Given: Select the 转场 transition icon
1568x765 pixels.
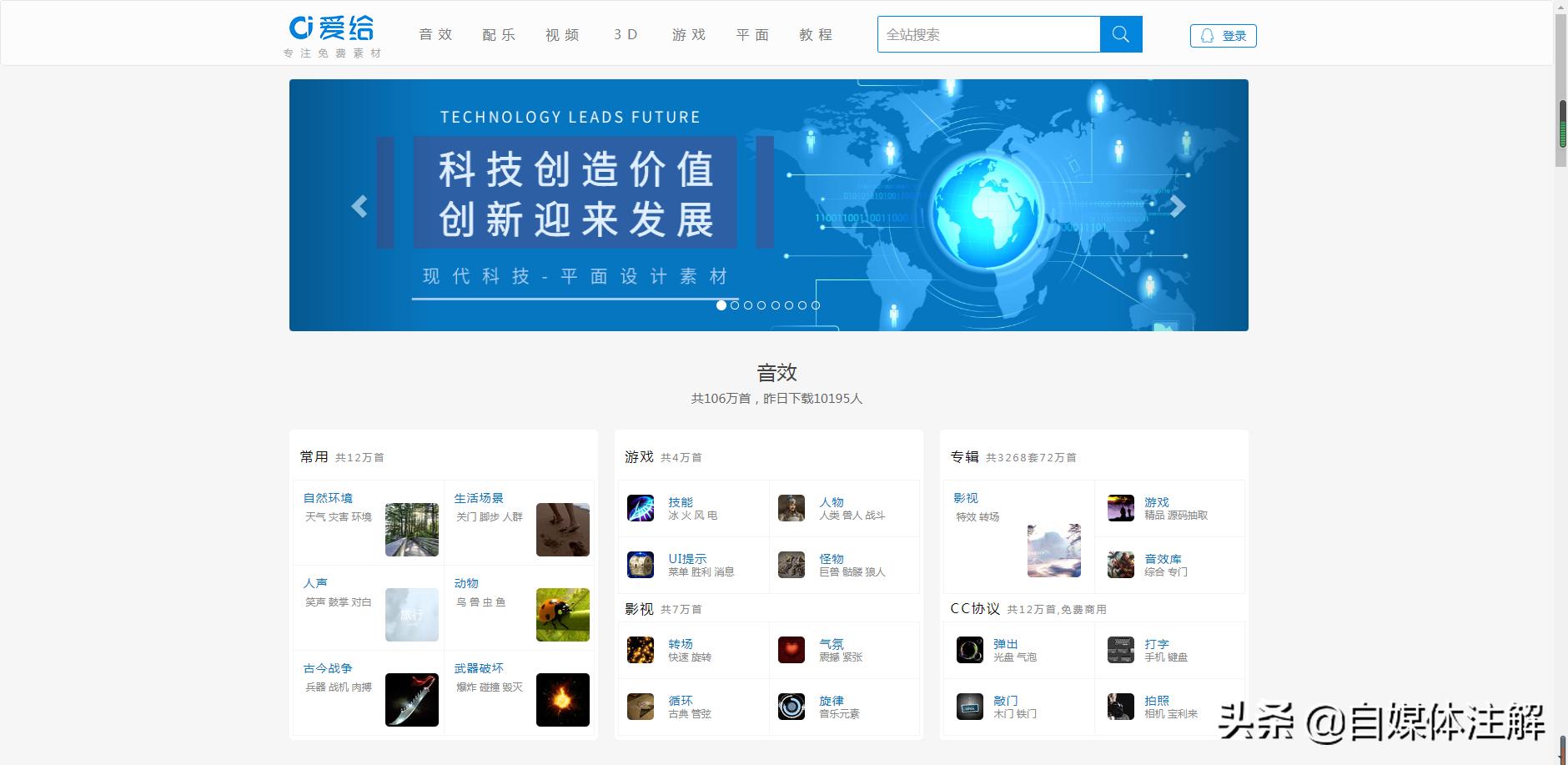Looking at the screenshot, I should 641,651.
